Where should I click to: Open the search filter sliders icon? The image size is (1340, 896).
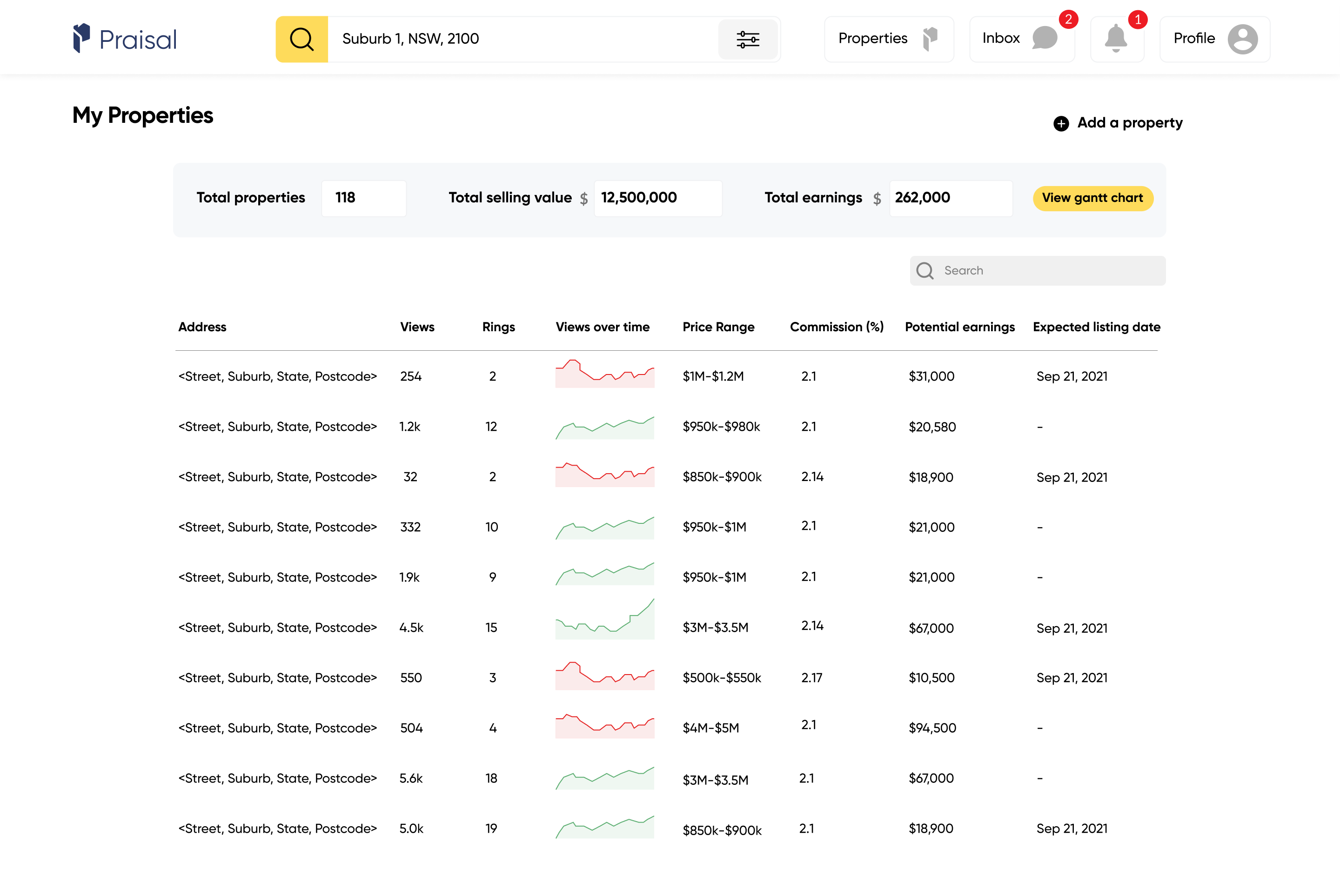(747, 40)
